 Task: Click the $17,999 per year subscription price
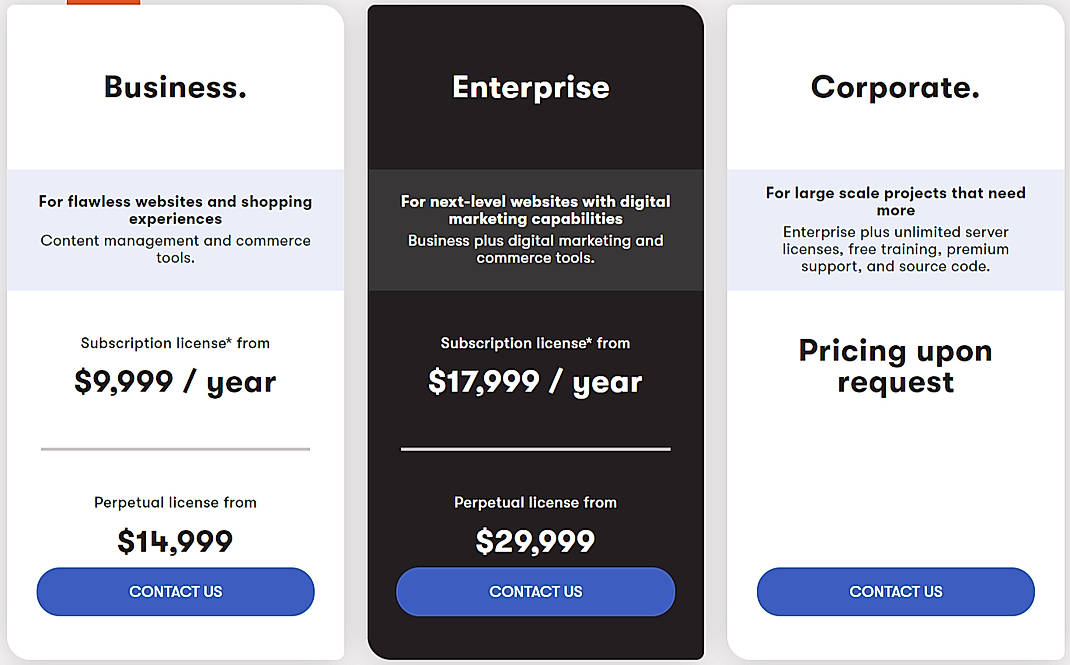535,381
